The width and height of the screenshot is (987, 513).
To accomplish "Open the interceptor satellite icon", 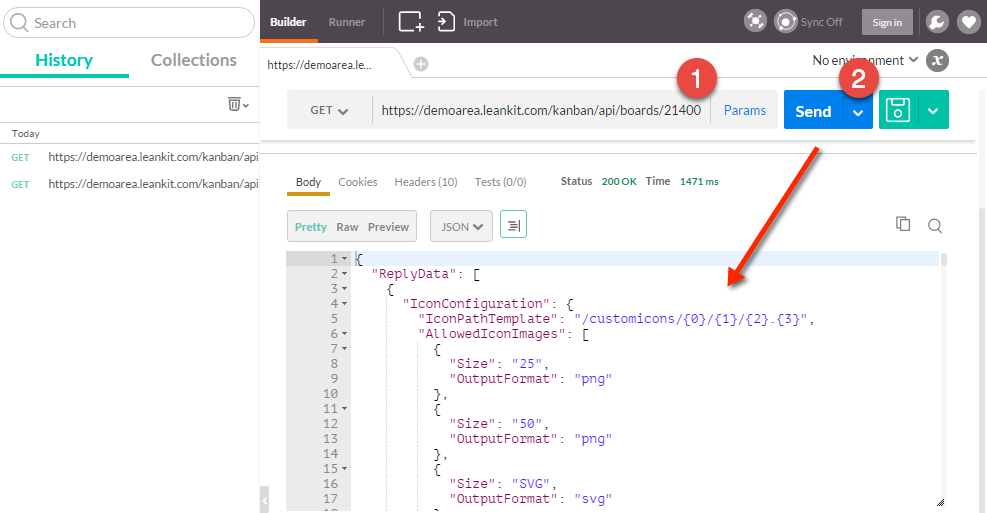I will 755,21.
